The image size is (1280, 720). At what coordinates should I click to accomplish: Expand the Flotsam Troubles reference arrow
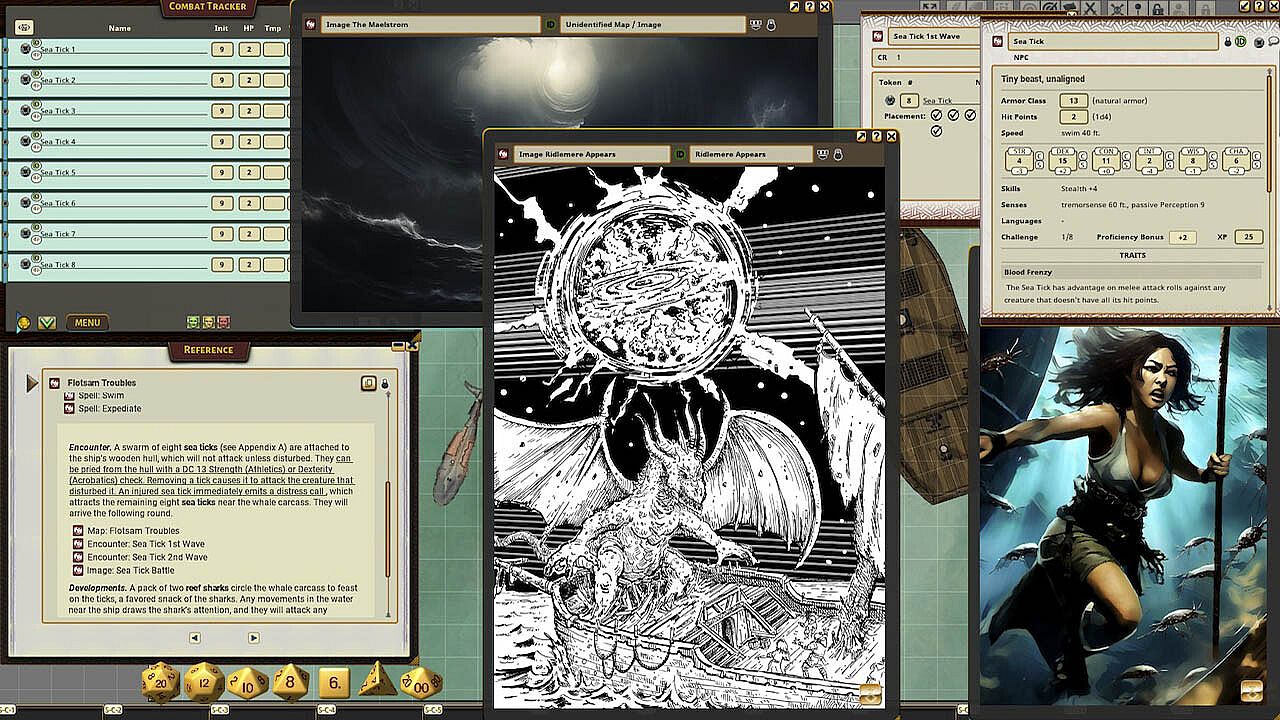pos(32,383)
